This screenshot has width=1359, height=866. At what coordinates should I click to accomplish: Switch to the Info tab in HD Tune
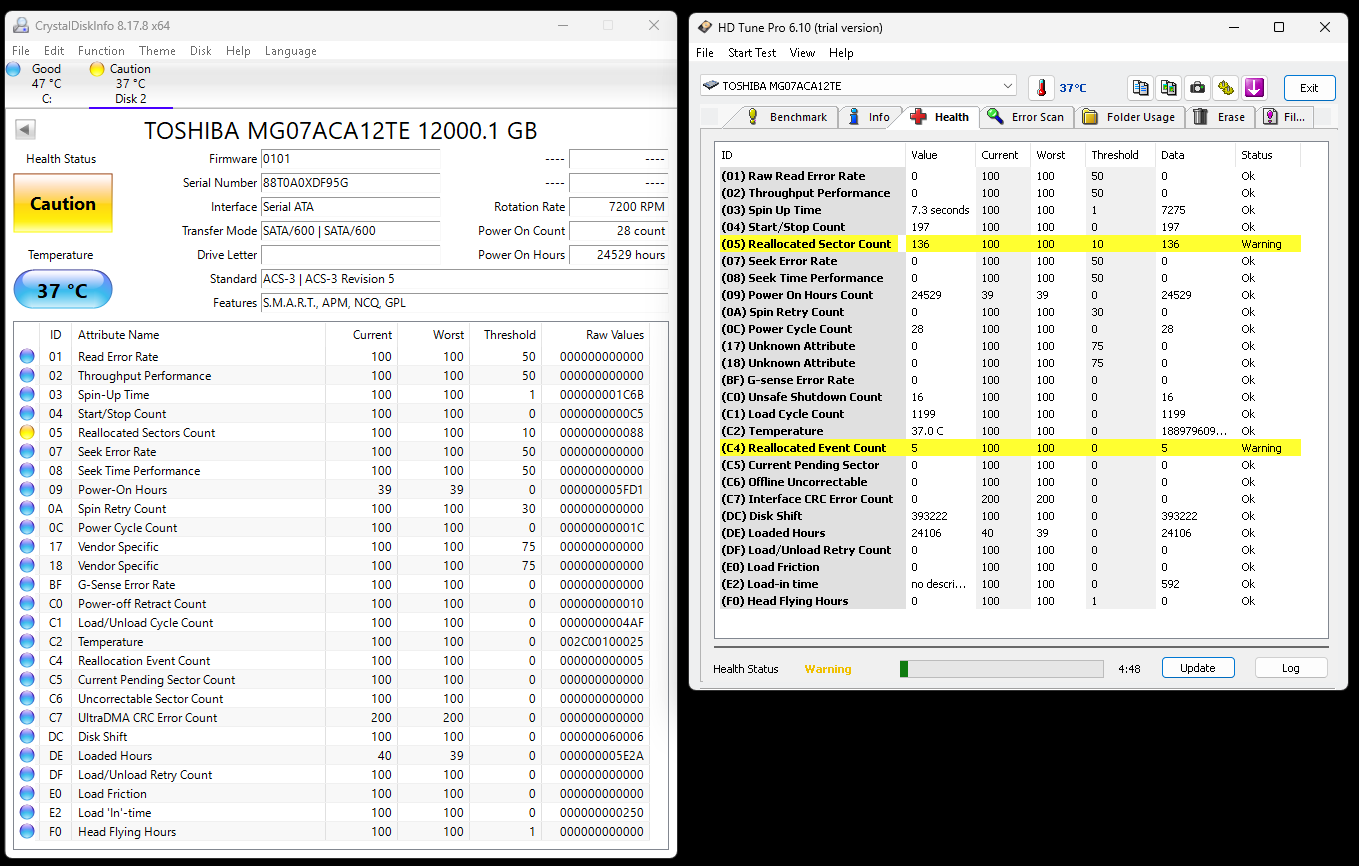pos(868,117)
